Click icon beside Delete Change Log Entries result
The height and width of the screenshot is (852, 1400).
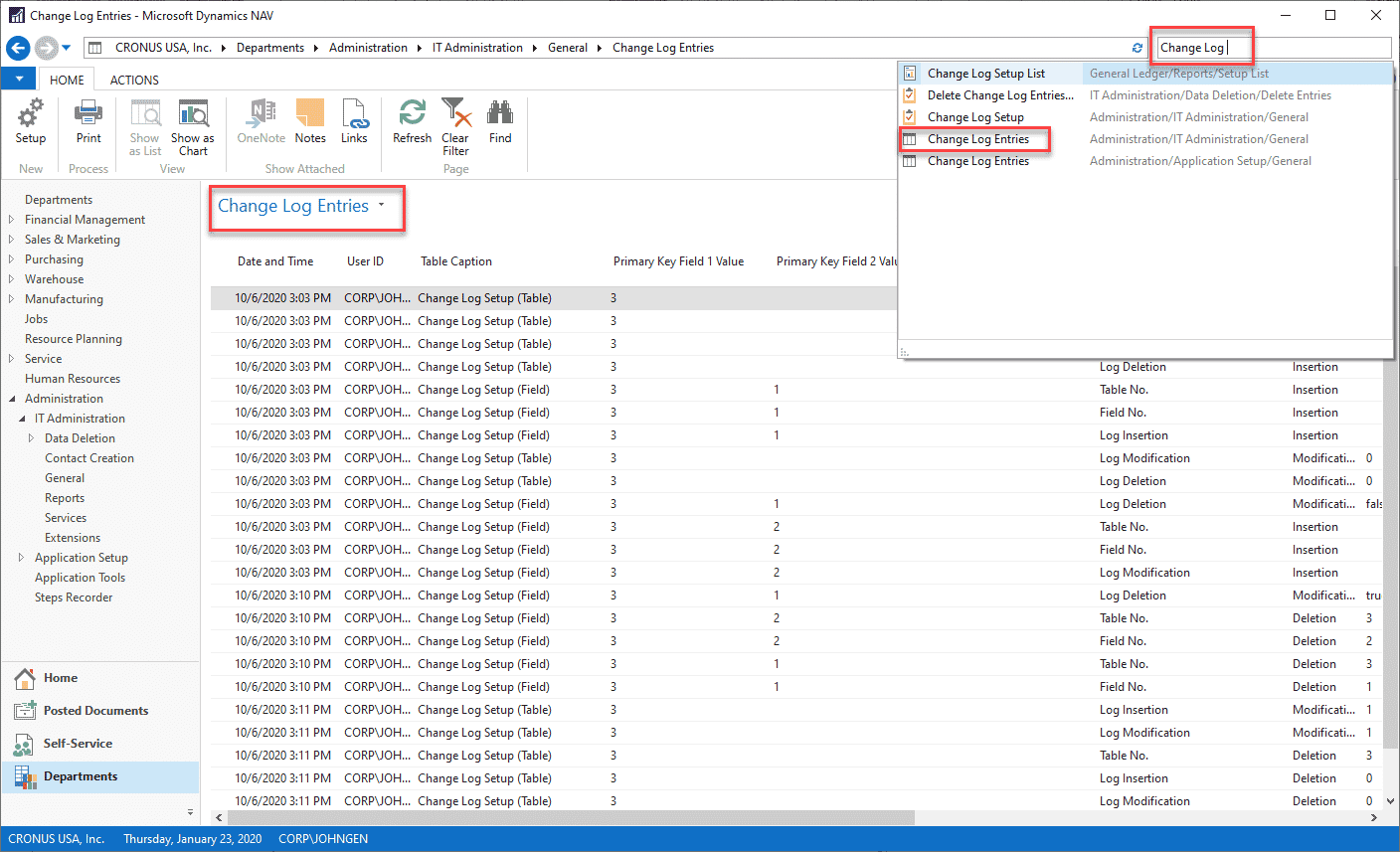pos(909,95)
